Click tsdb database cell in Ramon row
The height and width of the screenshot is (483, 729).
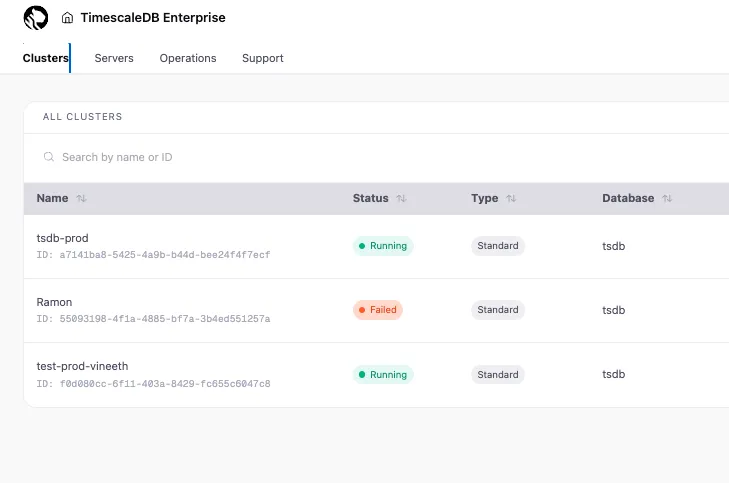(614, 311)
